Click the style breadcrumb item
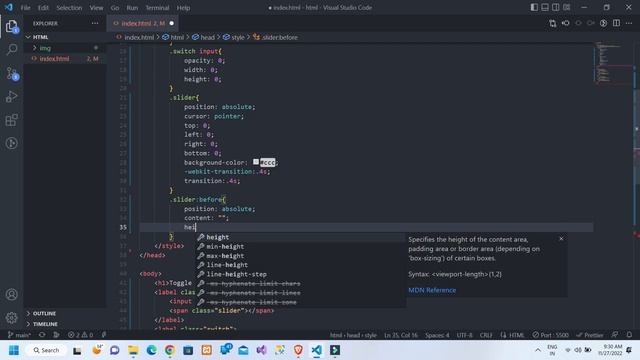Screen dimensions: 640x360 point(233,37)
